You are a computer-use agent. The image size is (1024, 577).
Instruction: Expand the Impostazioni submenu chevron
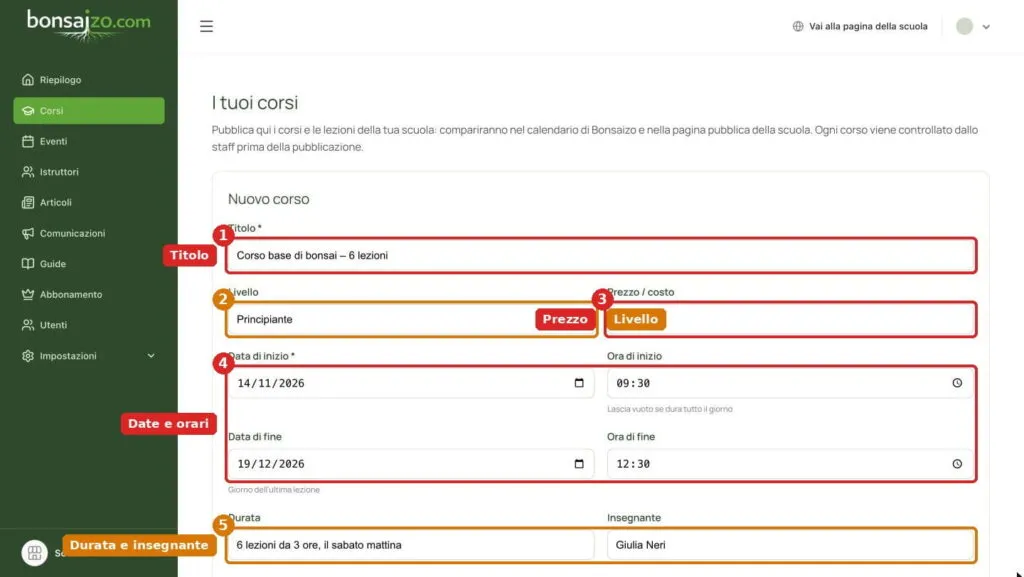[x=151, y=356]
